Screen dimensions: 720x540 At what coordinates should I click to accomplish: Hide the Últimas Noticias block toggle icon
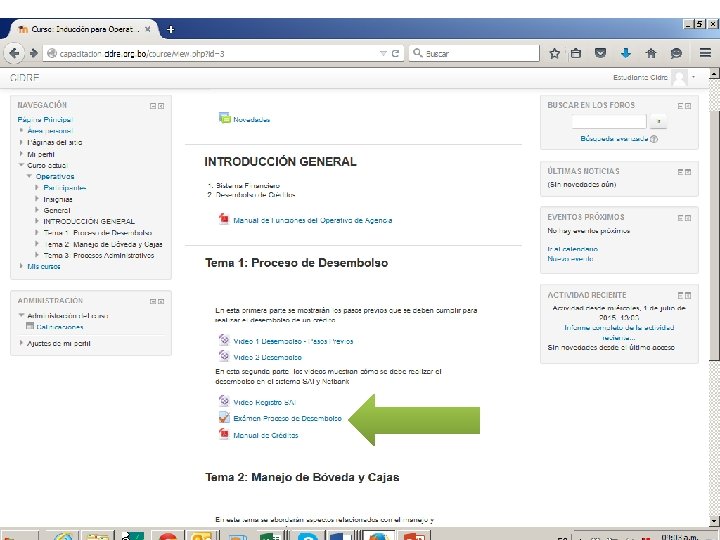coord(681,172)
